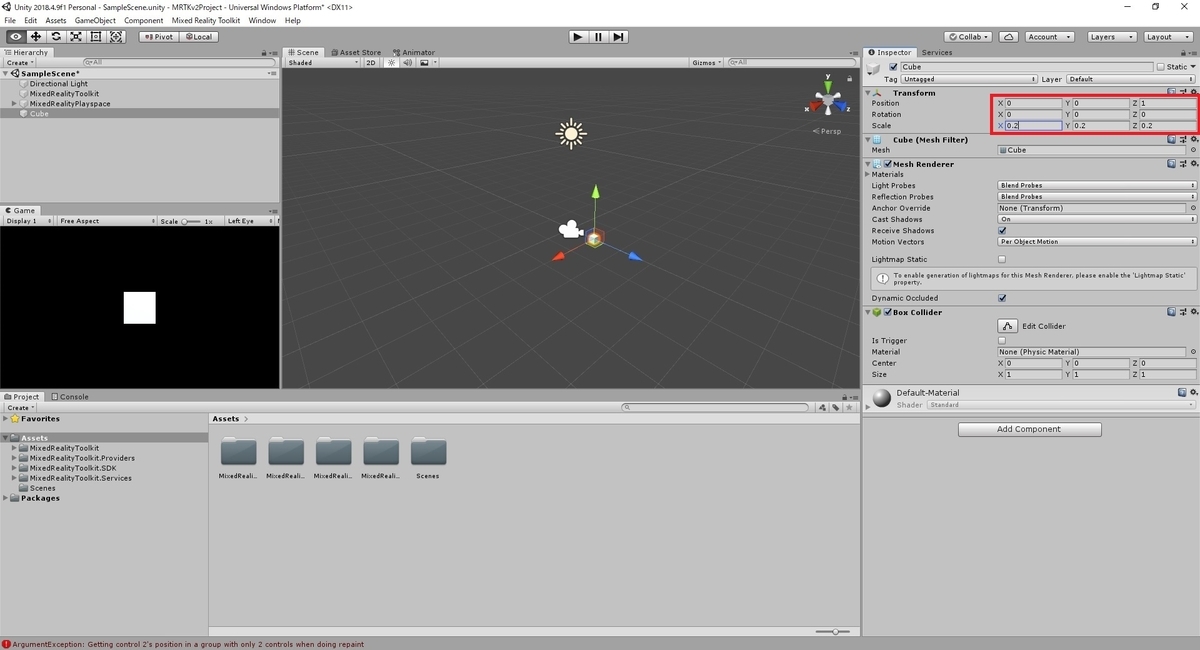This screenshot has width=1200, height=650.
Task: Open Box Collider gear menu
Action: click(1193, 312)
